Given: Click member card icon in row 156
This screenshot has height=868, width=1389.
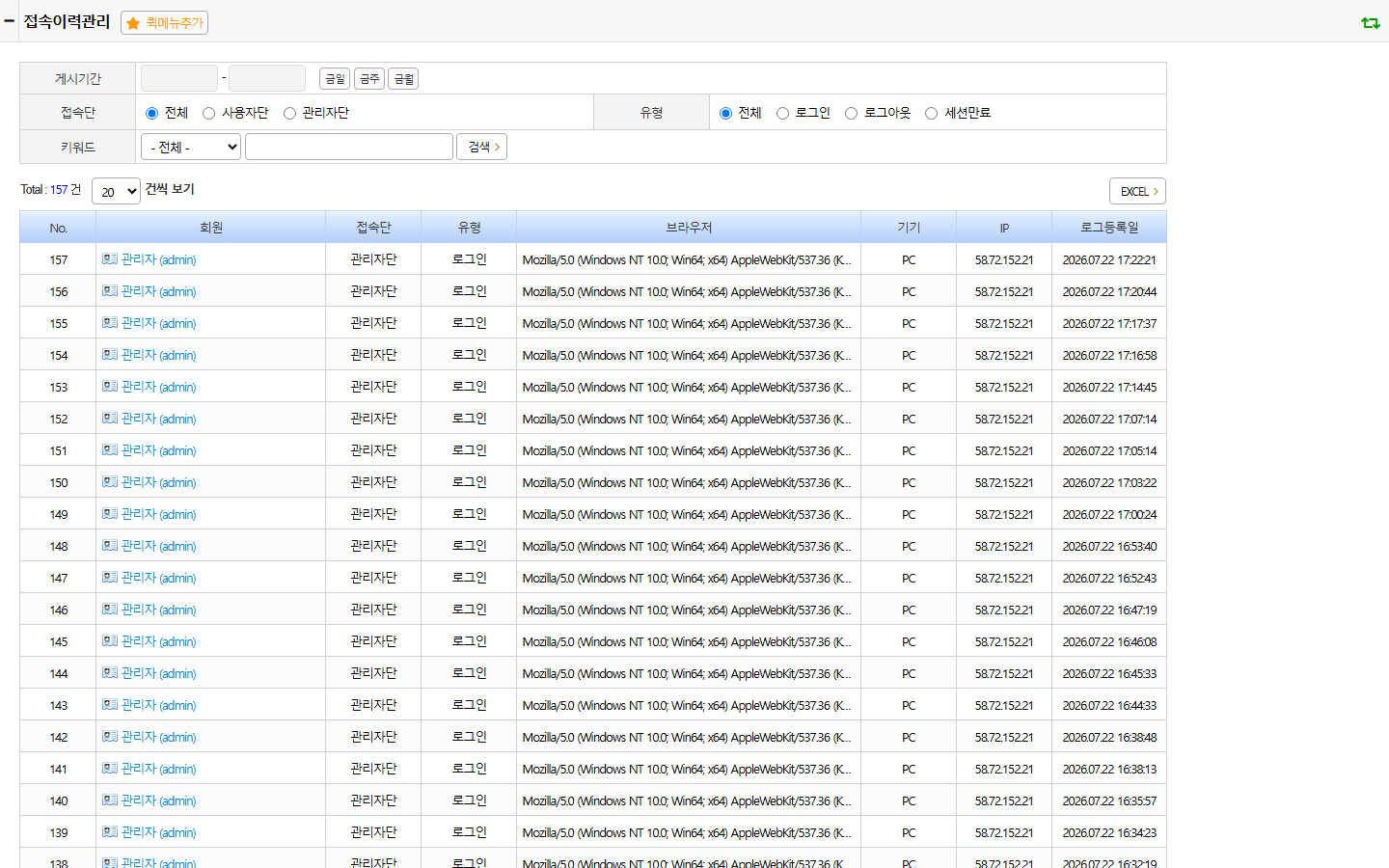Looking at the screenshot, I should pyautogui.click(x=110, y=290).
